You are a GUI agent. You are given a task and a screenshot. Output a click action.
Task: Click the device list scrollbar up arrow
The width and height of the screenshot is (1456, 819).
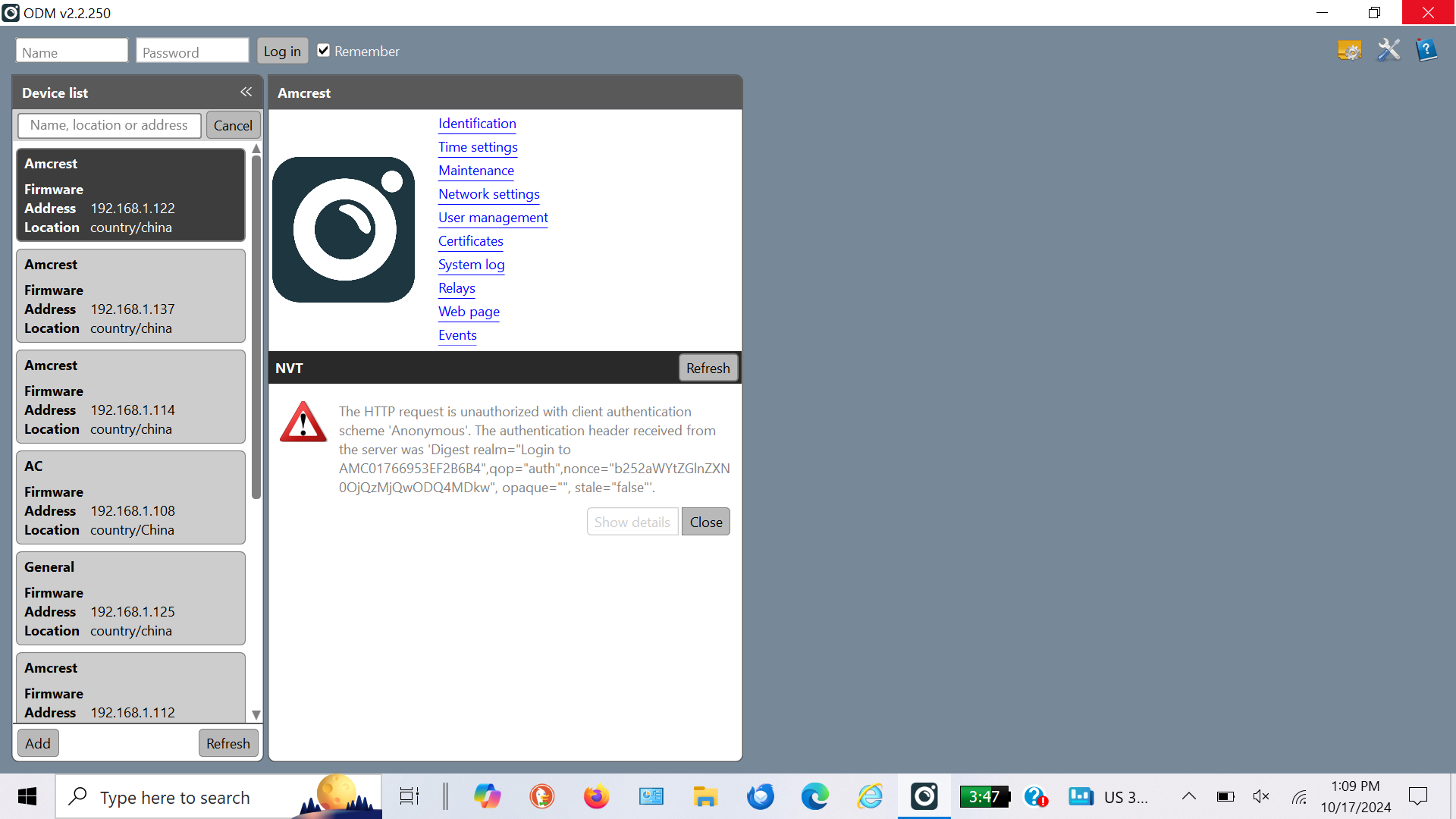(x=256, y=149)
